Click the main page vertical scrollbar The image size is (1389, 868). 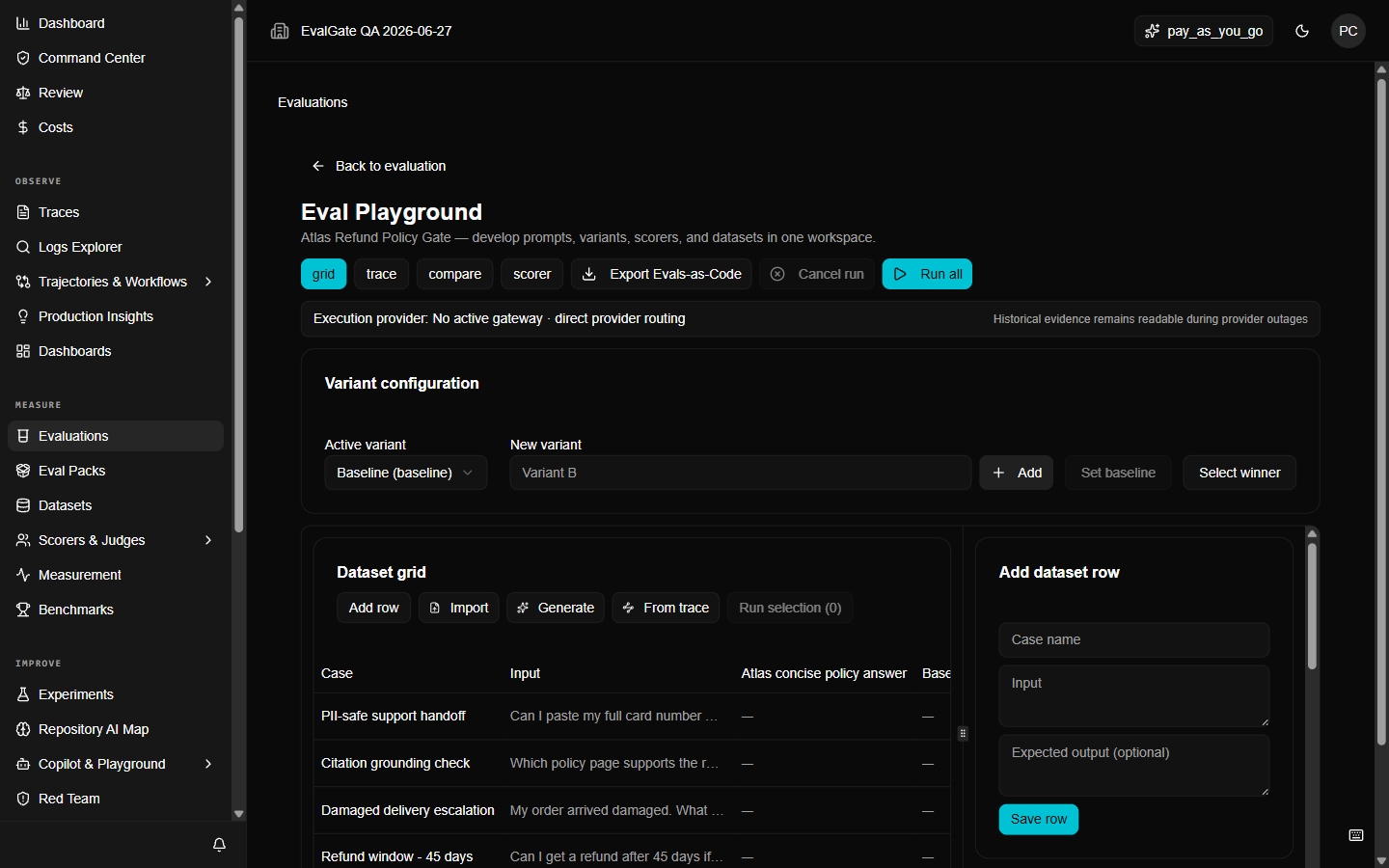click(1381, 410)
